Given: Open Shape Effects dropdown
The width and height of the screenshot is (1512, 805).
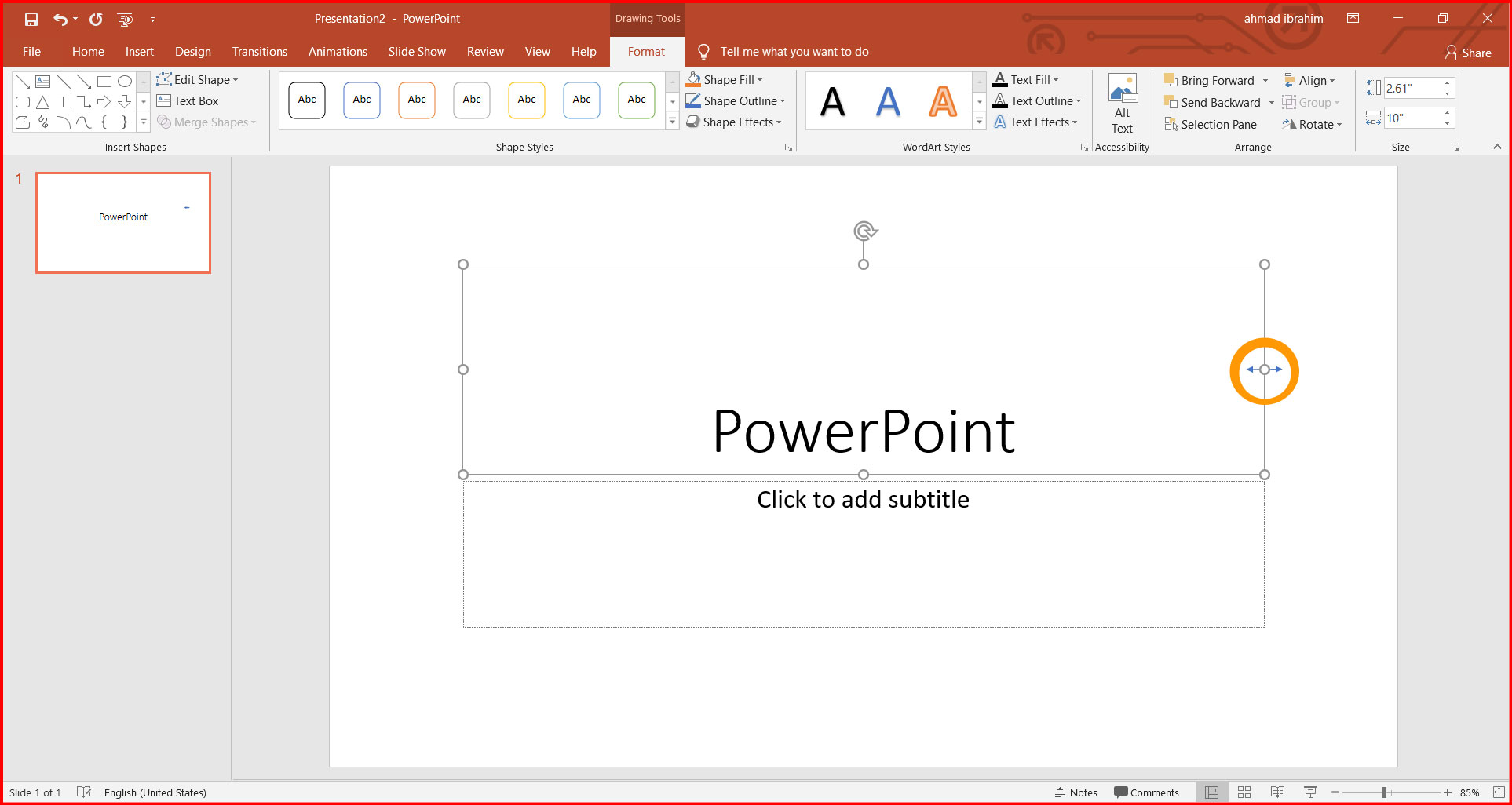Looking at the screenshot, I should (734, 122).
